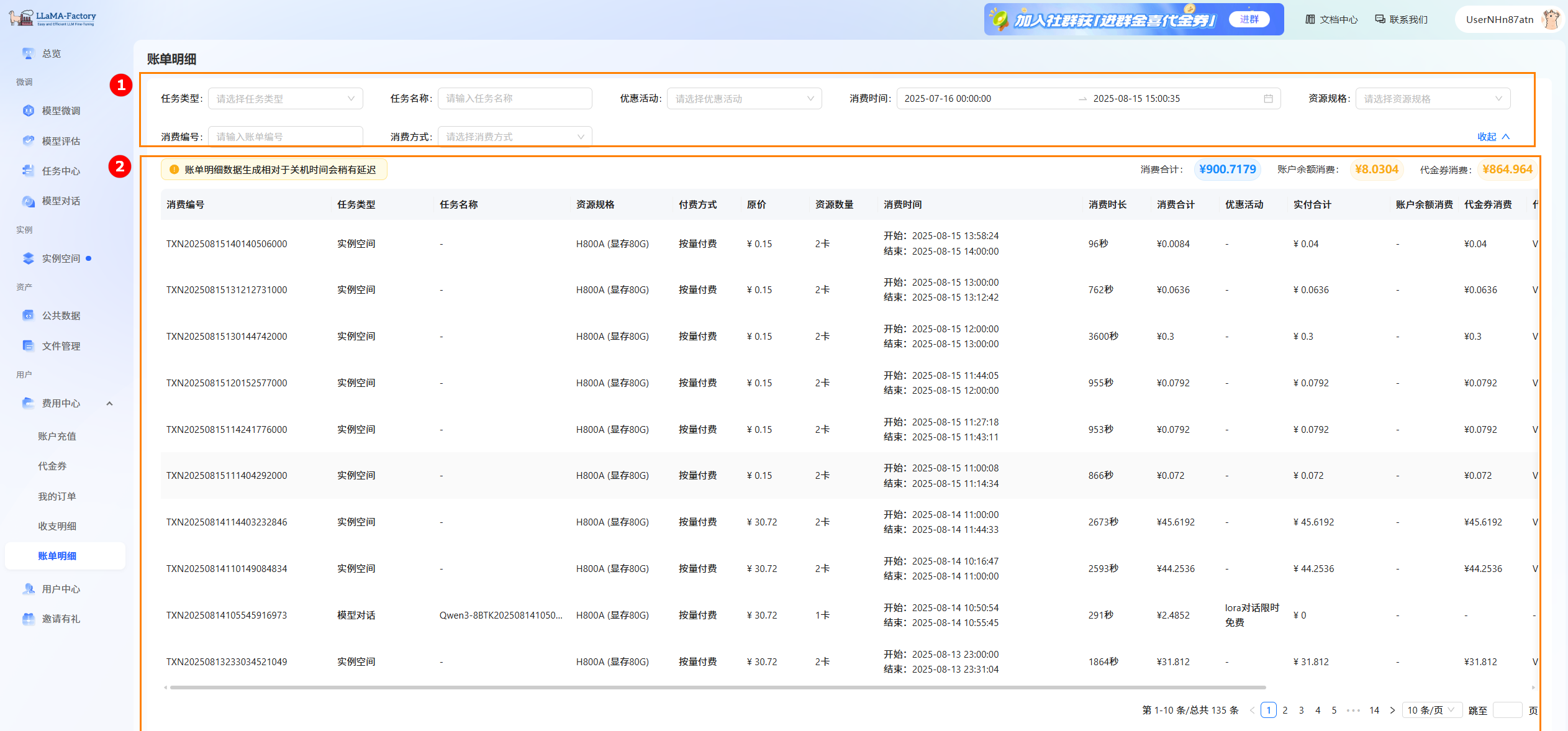
Task: Open the 任务类型 dropdown filter
Action: coord(285,99)
